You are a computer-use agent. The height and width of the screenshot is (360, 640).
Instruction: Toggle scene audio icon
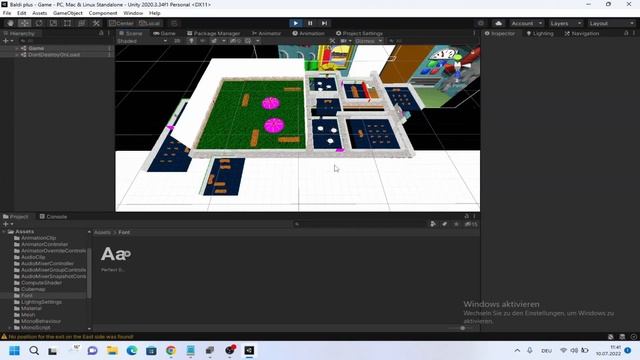tap(202, 41)
